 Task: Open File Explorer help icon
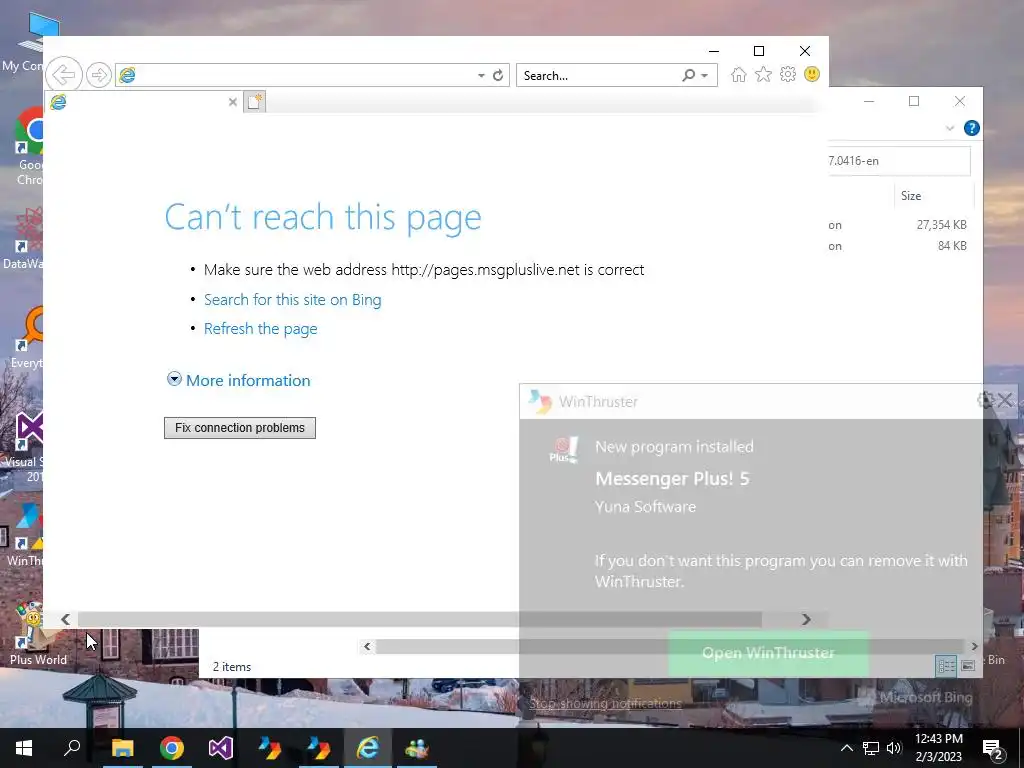tap(972, 128)
